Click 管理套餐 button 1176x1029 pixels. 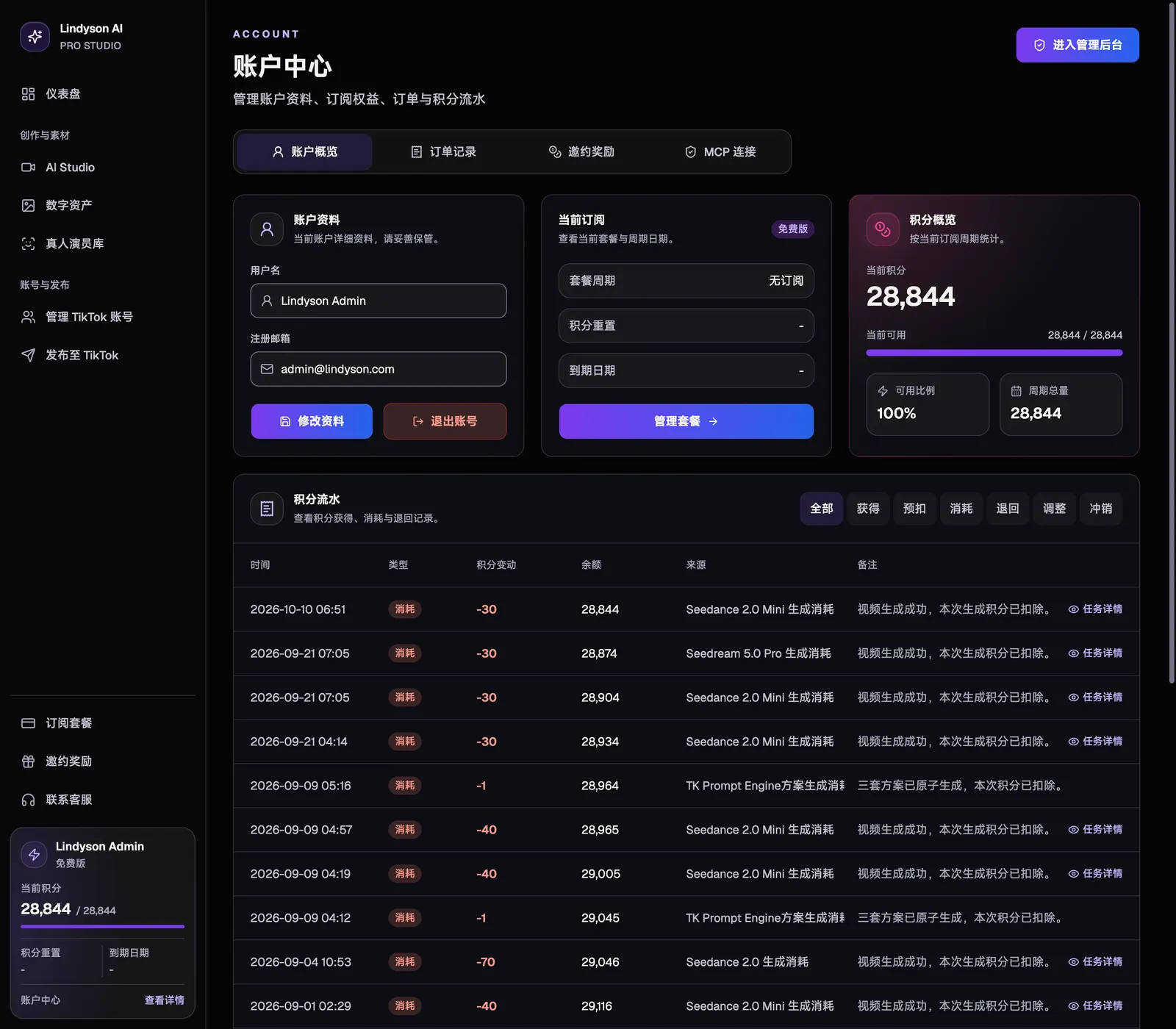[x=686, y=421]
